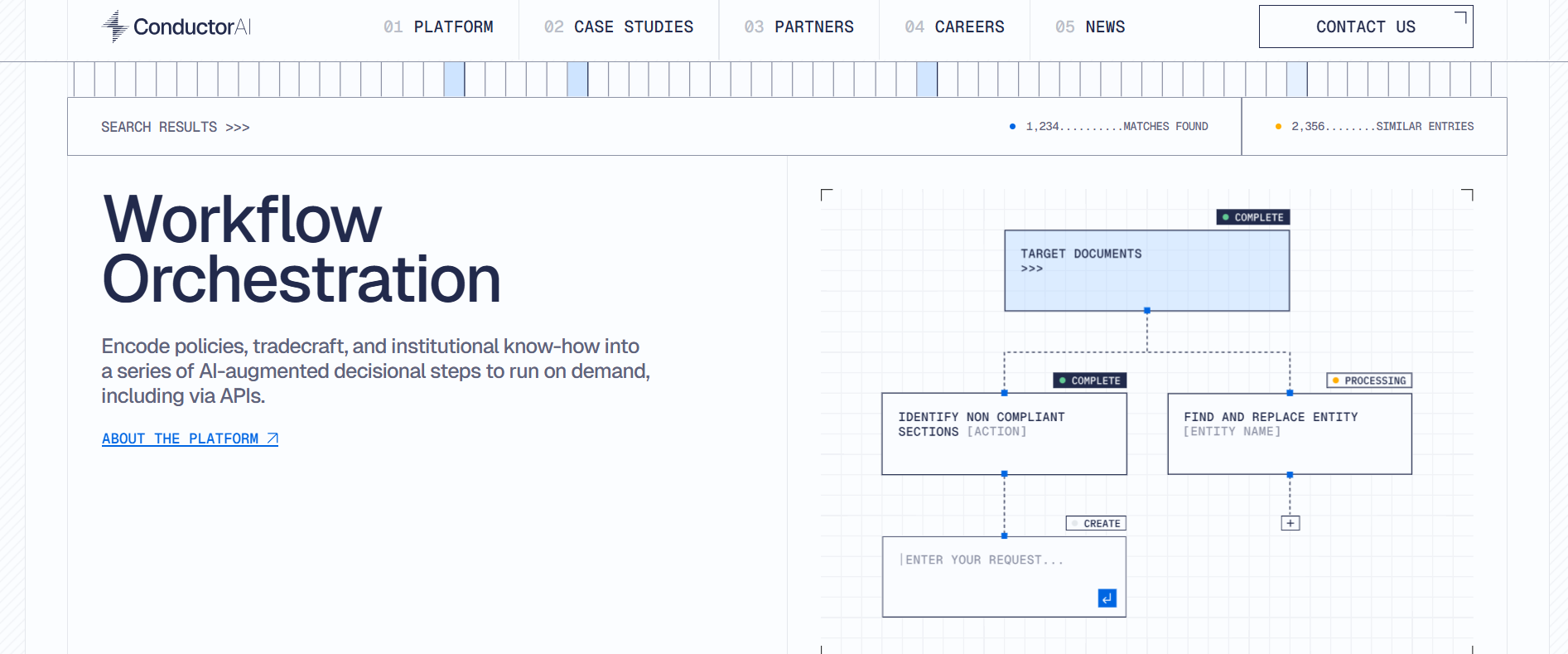Click the plus icon below Find and Replace
The height and width of the screenshot is (654, 1568).
(1290, 523)
